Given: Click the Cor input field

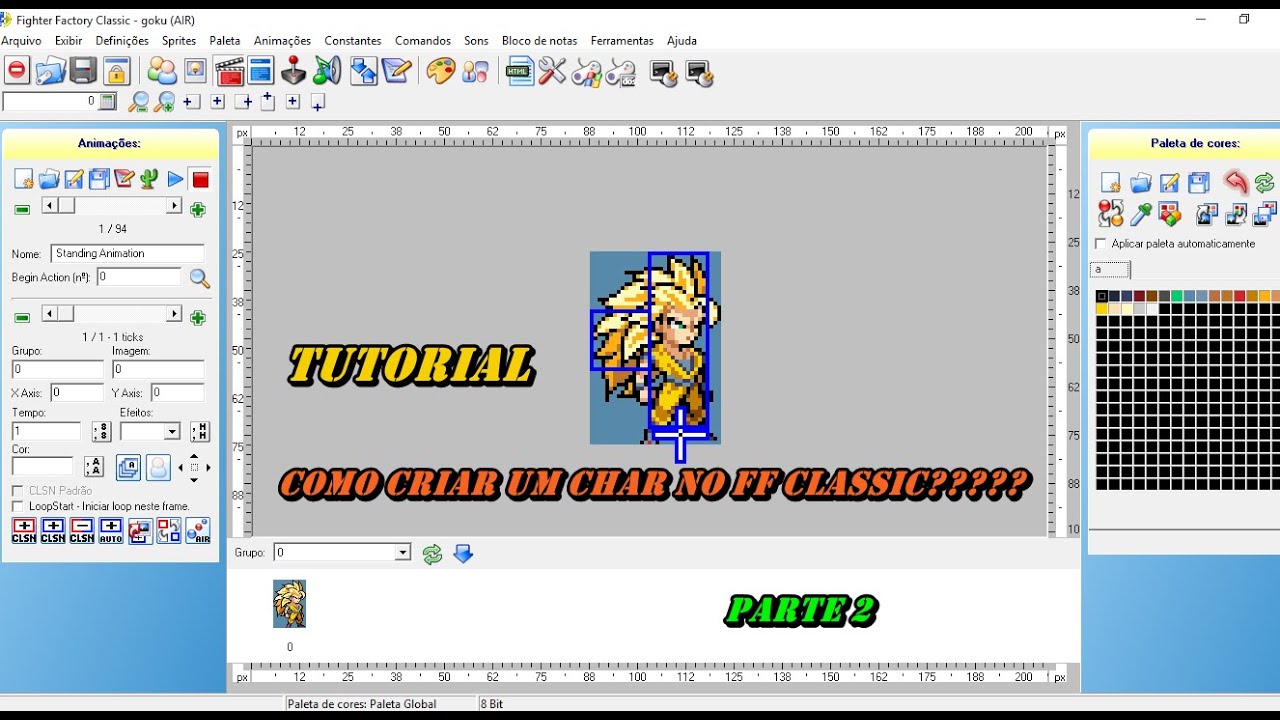Looking at the screenshot, I should [42, 466].
